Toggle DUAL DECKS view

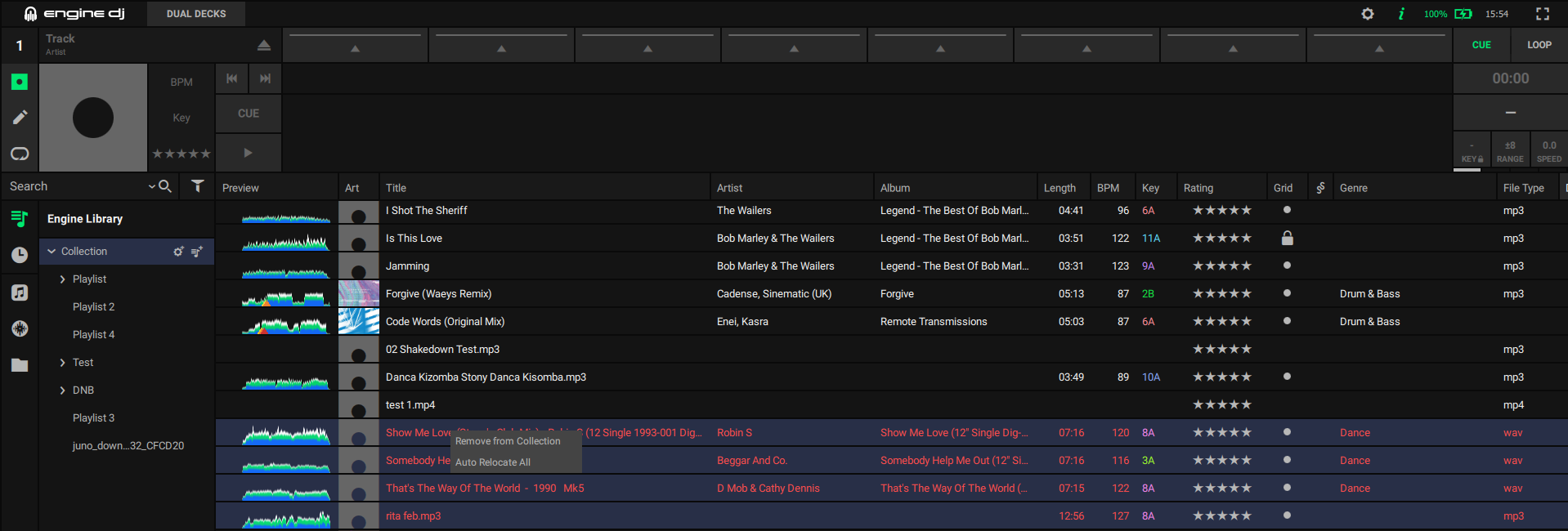click(x=196, y=14)
